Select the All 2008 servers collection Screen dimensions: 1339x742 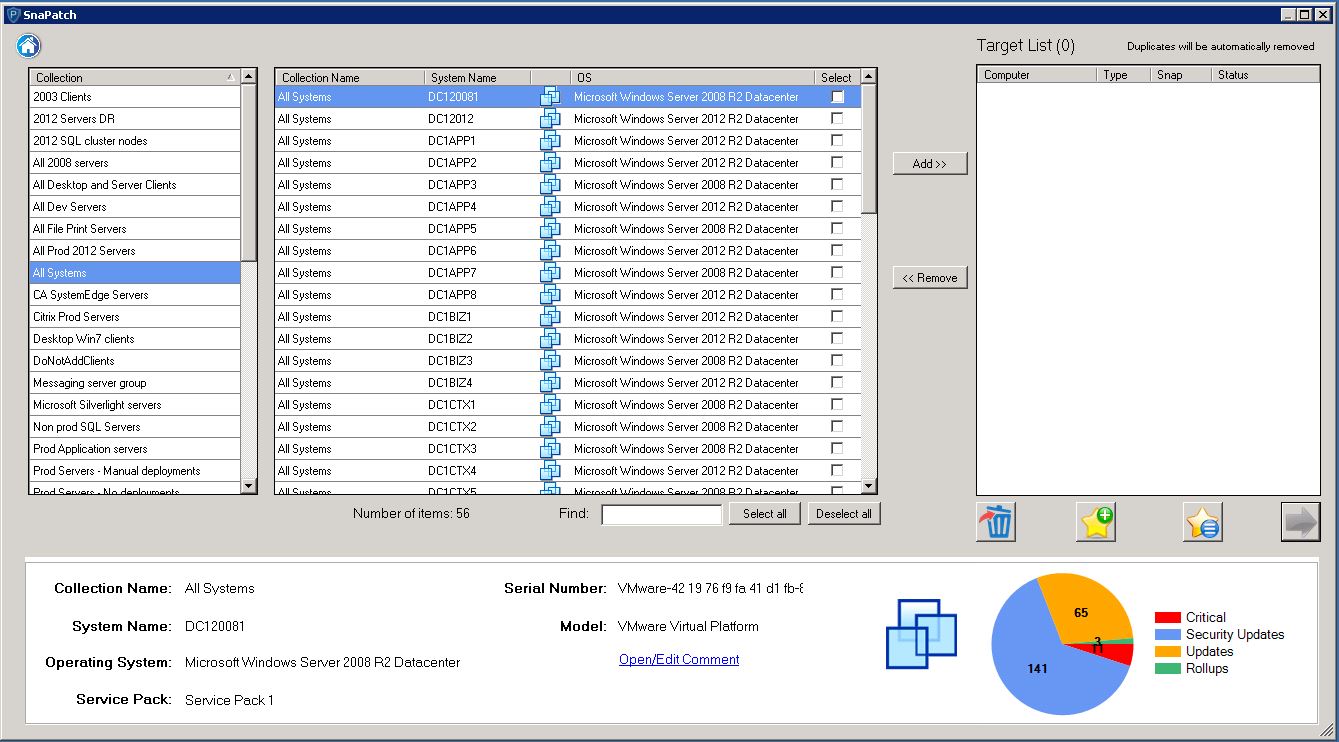click(x=135, y=163)
